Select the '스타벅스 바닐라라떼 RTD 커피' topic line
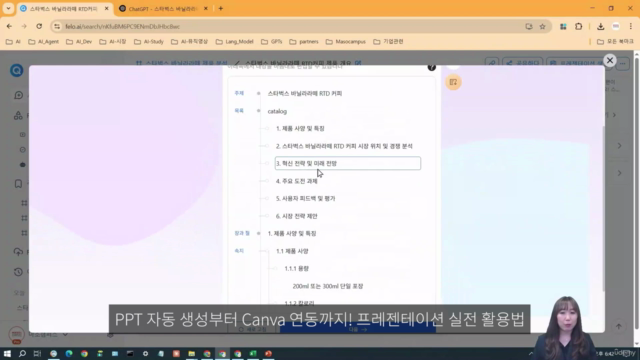Viewport: 640px width, 360px height. 304,93
